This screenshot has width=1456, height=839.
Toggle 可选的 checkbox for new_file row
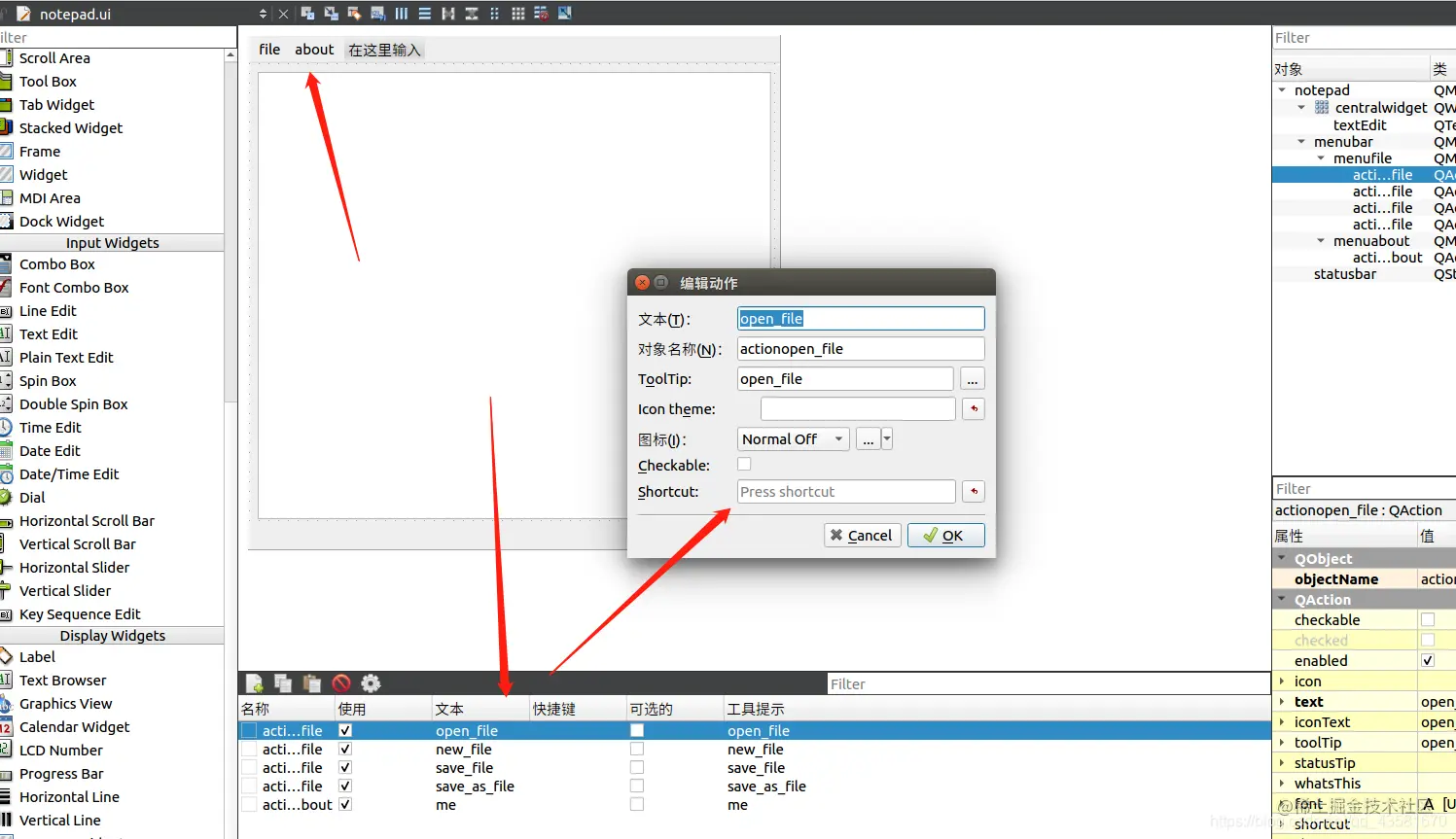[636, 749]
